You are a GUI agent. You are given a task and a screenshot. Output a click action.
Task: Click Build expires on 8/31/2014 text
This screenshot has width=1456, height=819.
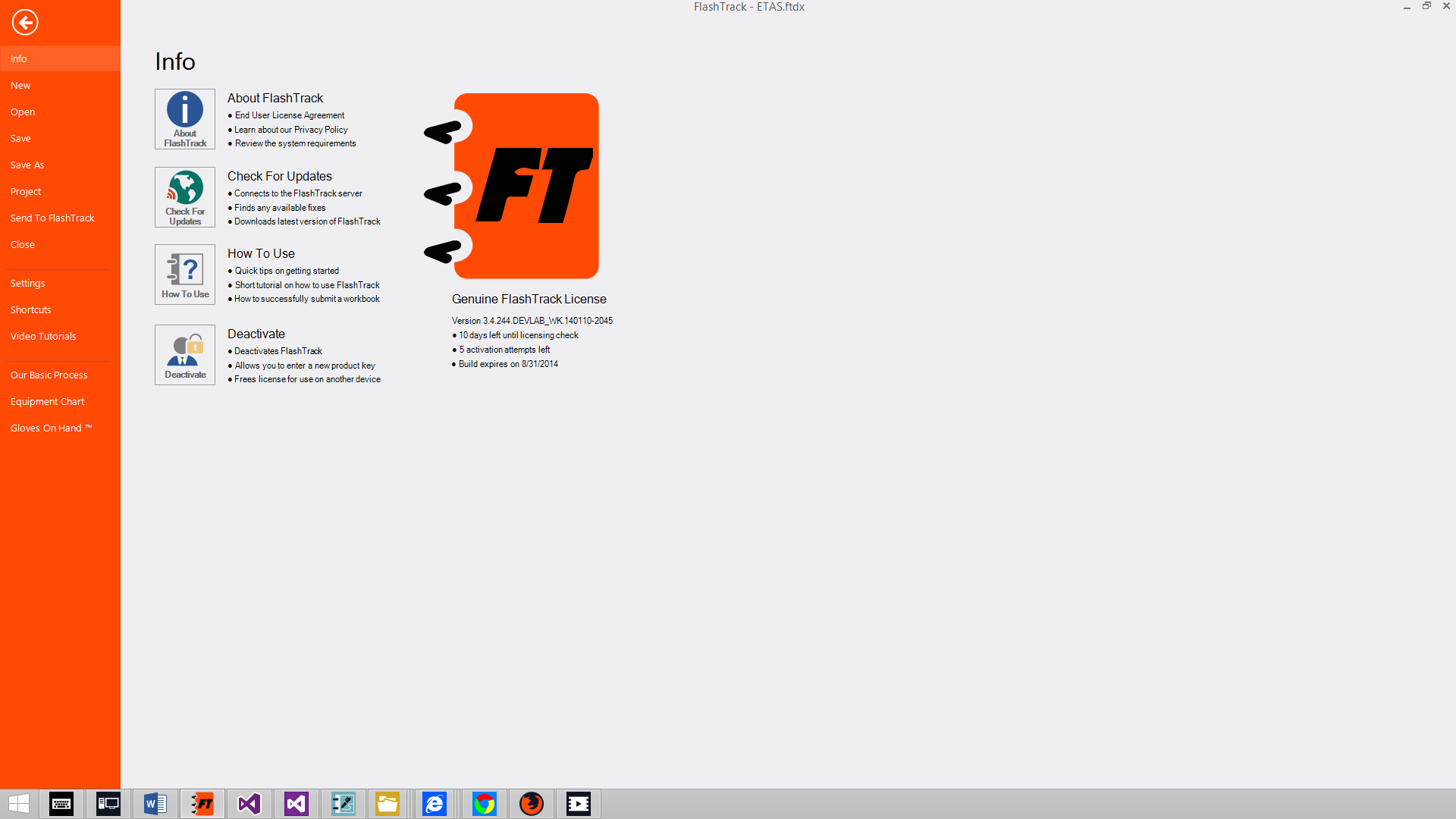pos(508,364)
